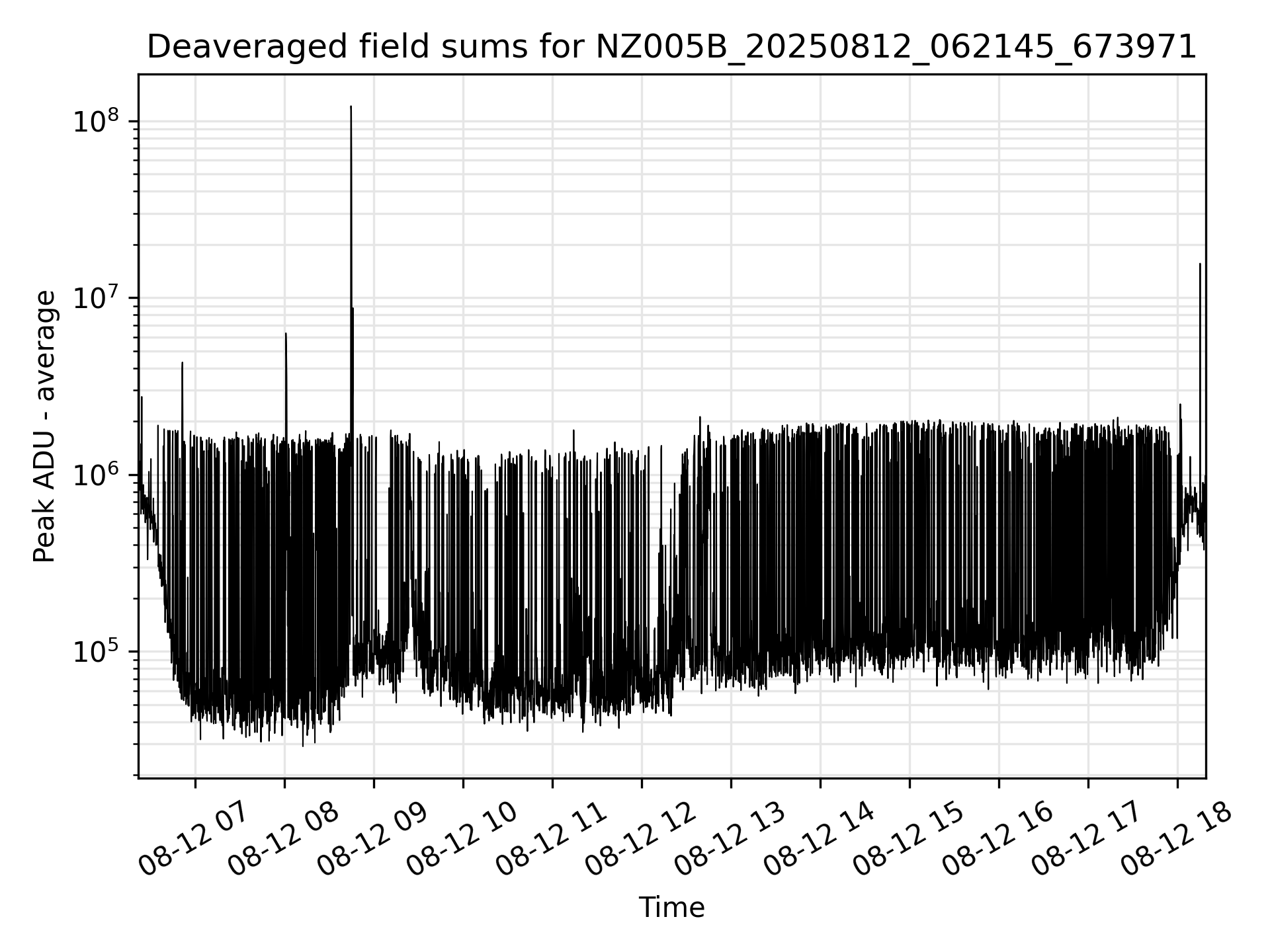Click the '08-12 16' tick label
Viewport: 1270px width, 952px height.
pyautogui.click(x=997, y=838)
